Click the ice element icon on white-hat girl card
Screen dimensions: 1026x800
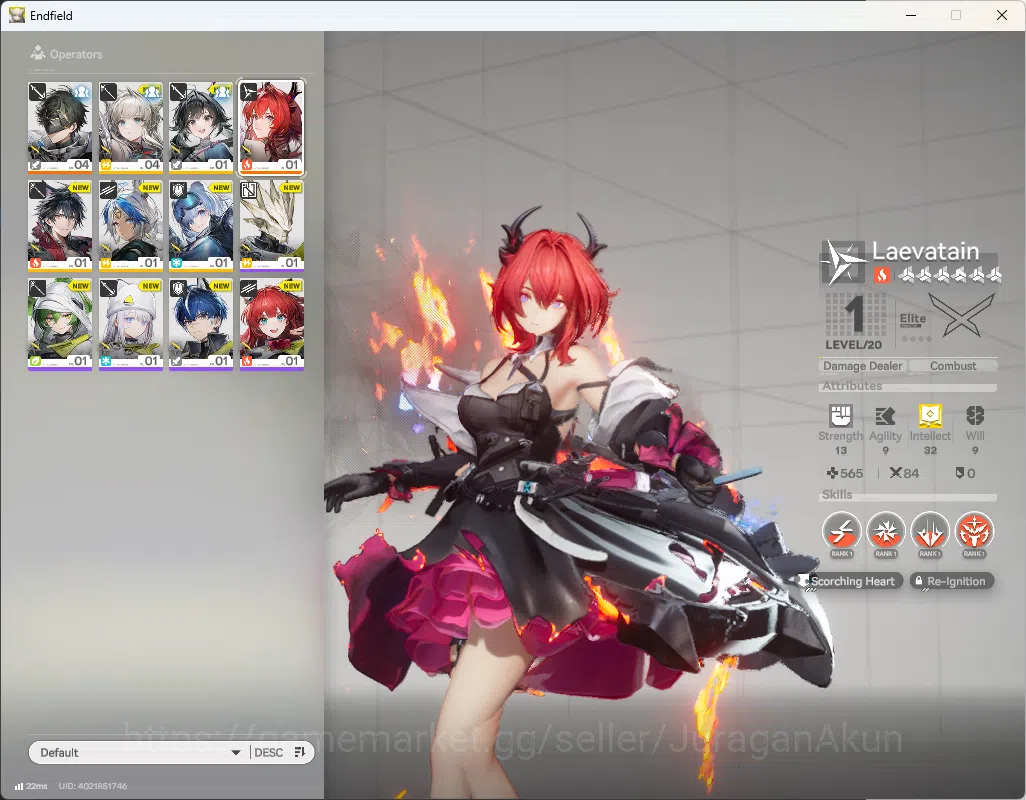[105, 360]
